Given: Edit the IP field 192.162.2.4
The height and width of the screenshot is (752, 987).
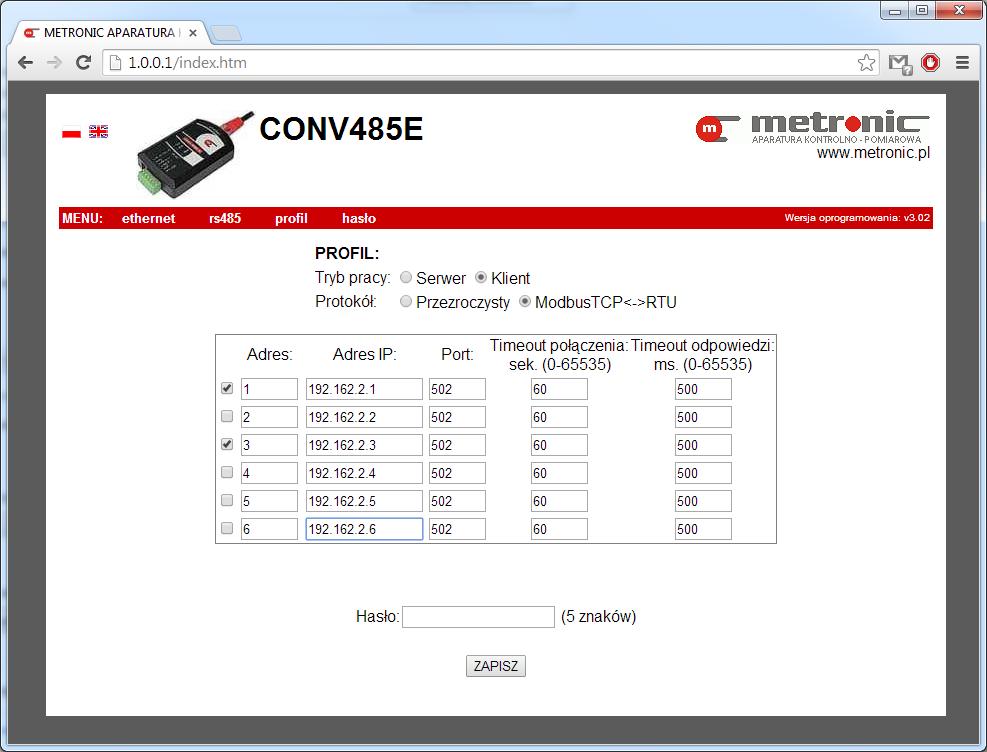Looking at the screenshot, I should [x=364, y=473].
